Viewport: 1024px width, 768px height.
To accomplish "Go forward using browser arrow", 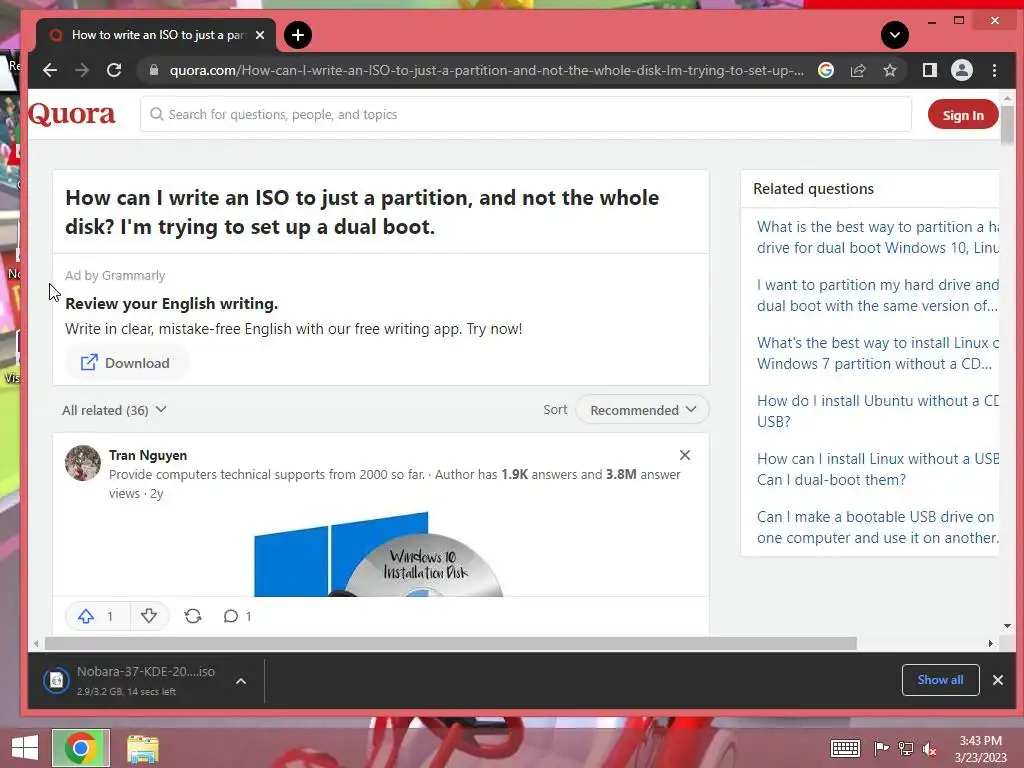I will pos(82,71).
